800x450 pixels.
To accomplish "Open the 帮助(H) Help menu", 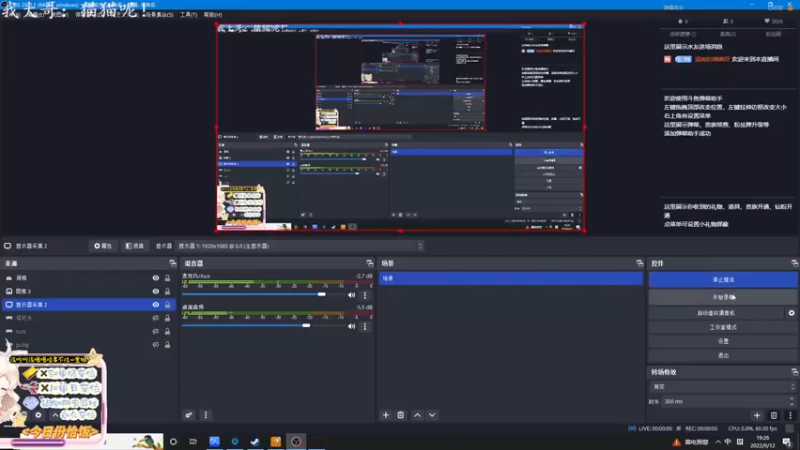I will (x=213, y=15).
